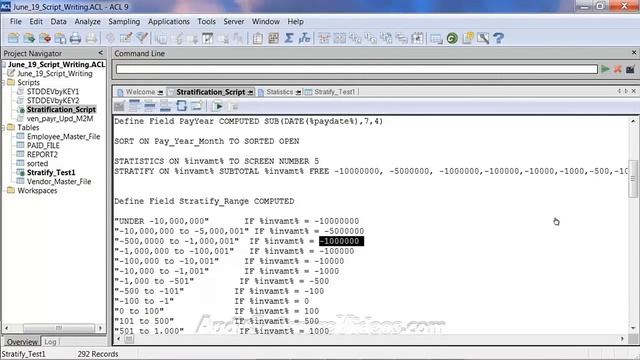
Task: Click the print icon in main toolbar
Action: 76,38
